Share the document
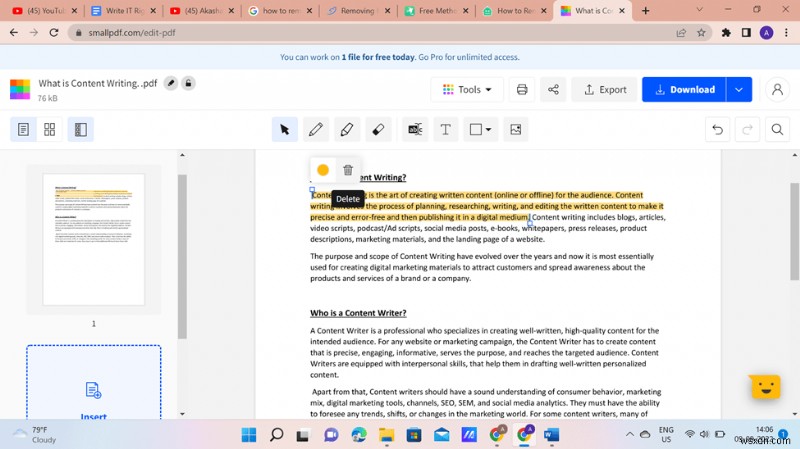This screenshot has width=800, height=449. point(553,90)
